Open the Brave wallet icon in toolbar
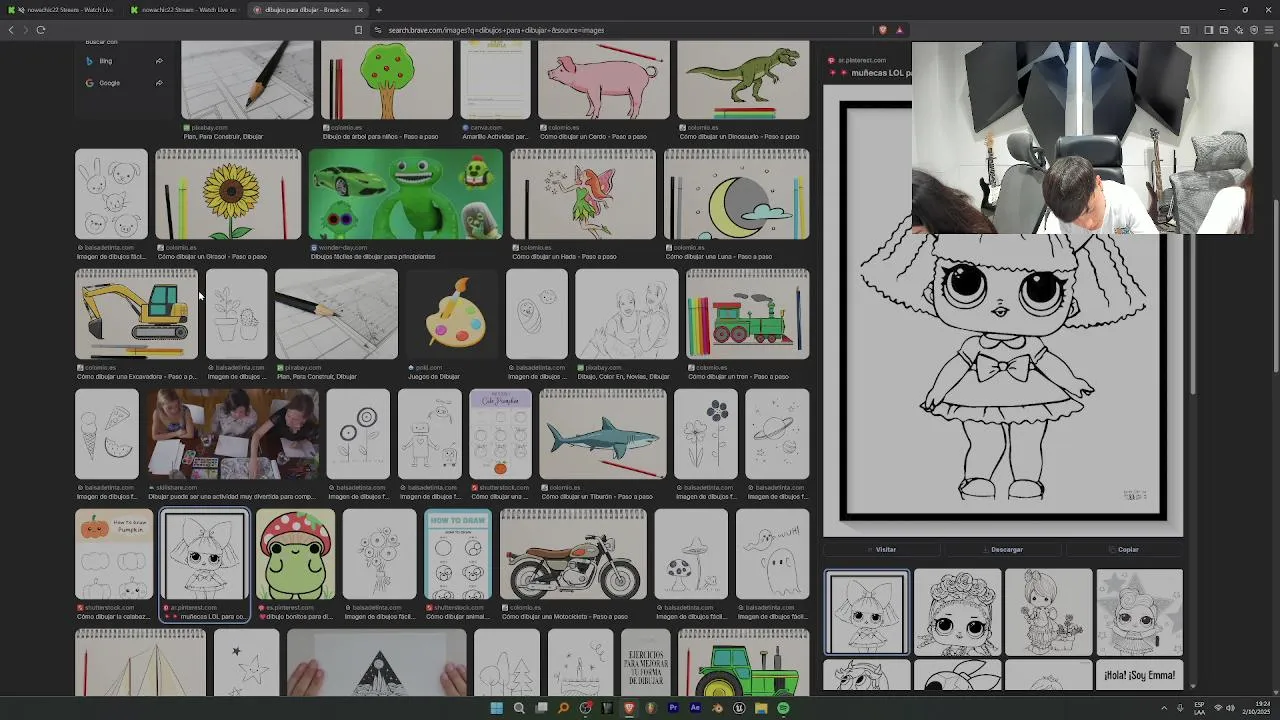 click(1224, 30)
